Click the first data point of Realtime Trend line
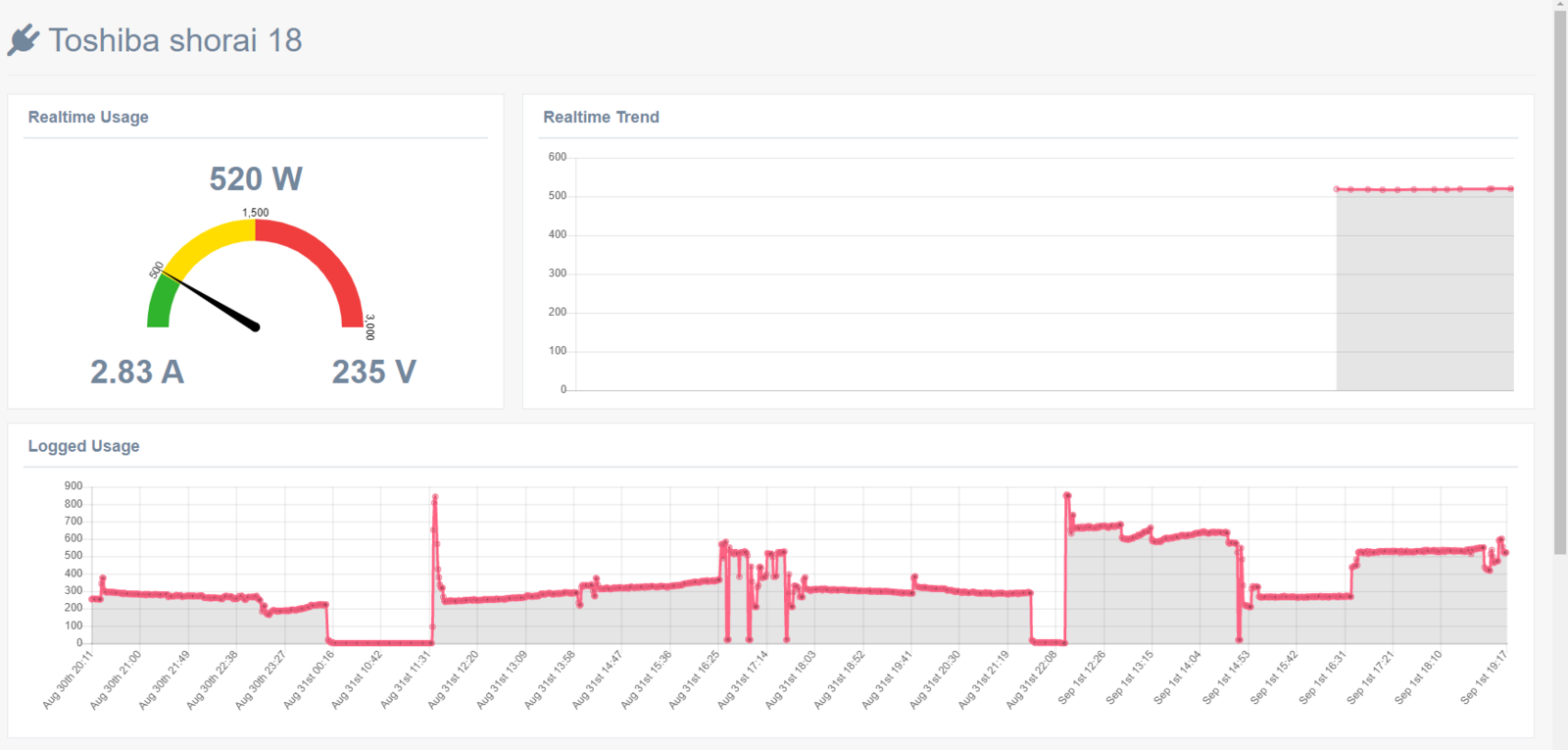 pos(1337,189)
